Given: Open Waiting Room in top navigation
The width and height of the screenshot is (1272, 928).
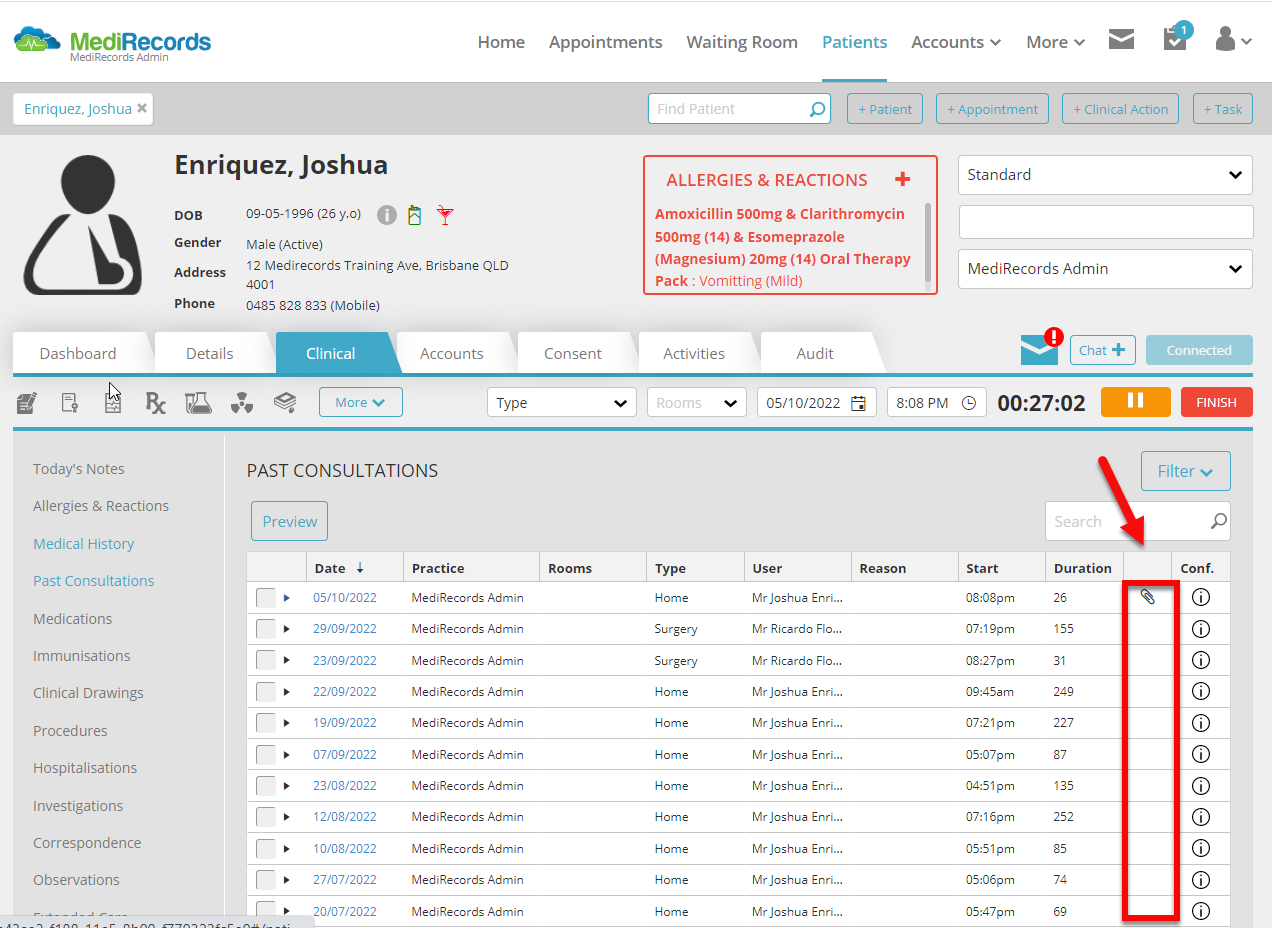Looking at the screenshot, I should [742, 42].
